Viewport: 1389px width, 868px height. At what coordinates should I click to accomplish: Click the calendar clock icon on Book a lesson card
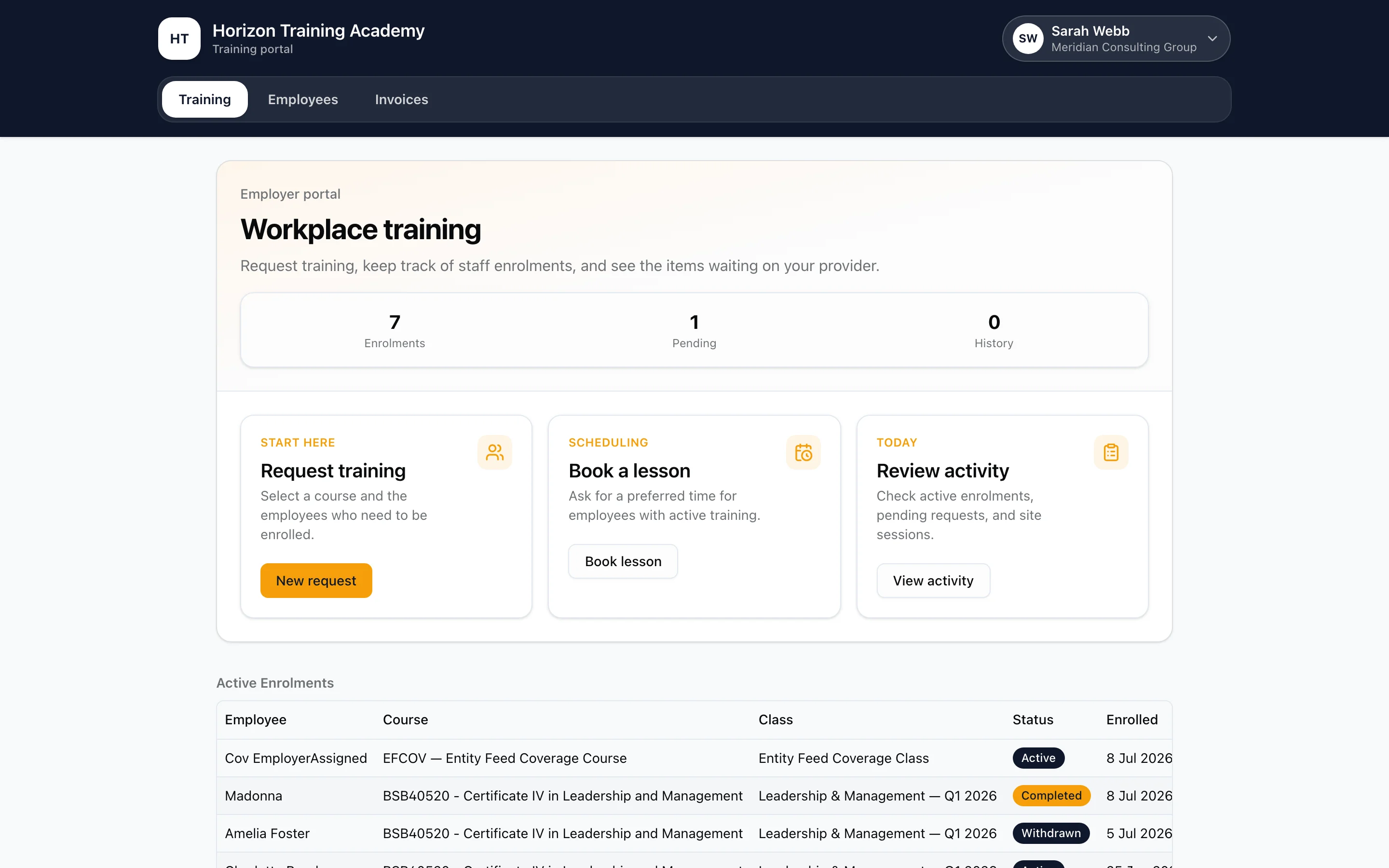coord(803,452)
